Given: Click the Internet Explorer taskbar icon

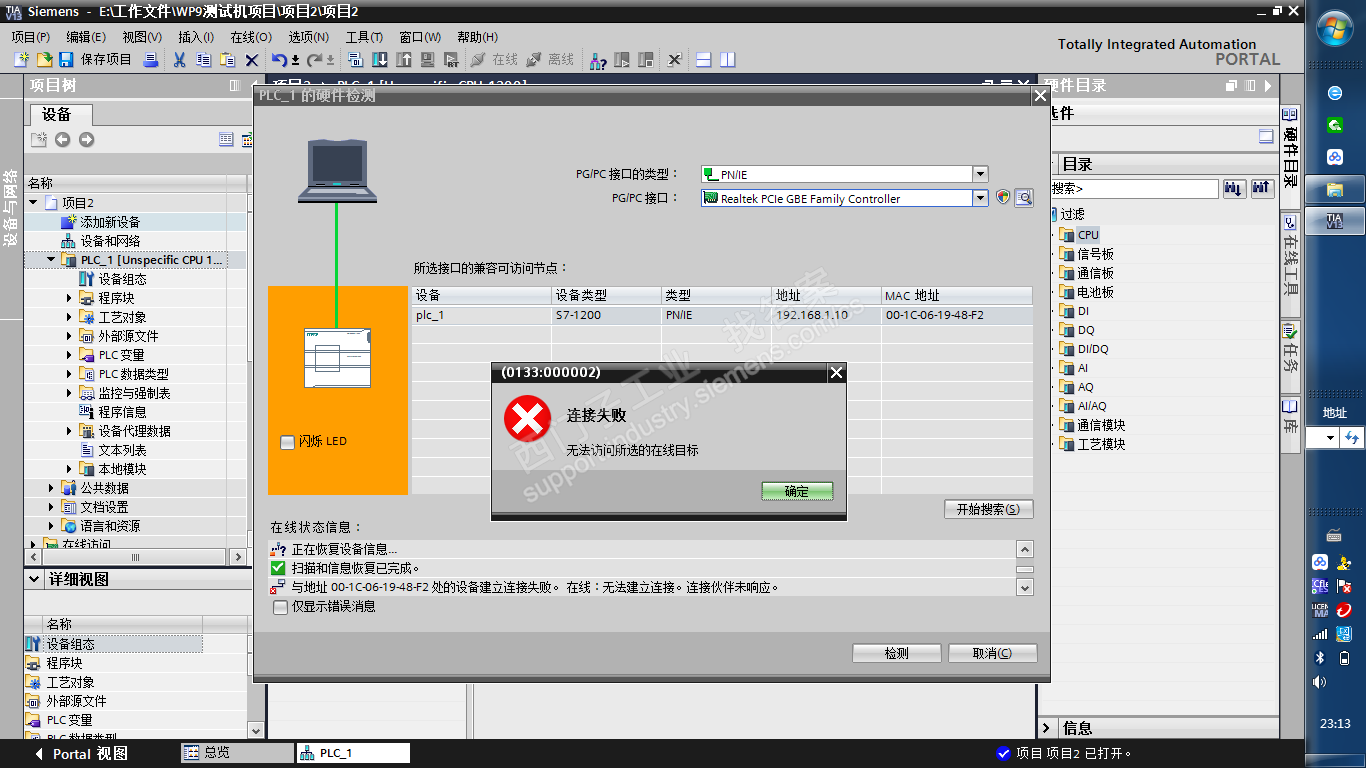Looking at the screenshot, I should (1334, 93).
